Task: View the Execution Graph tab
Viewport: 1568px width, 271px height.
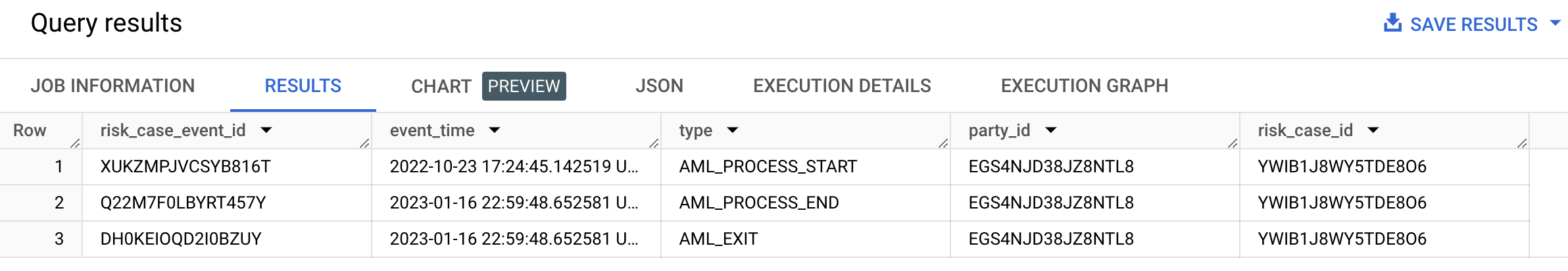Action: click(1084, 86)
